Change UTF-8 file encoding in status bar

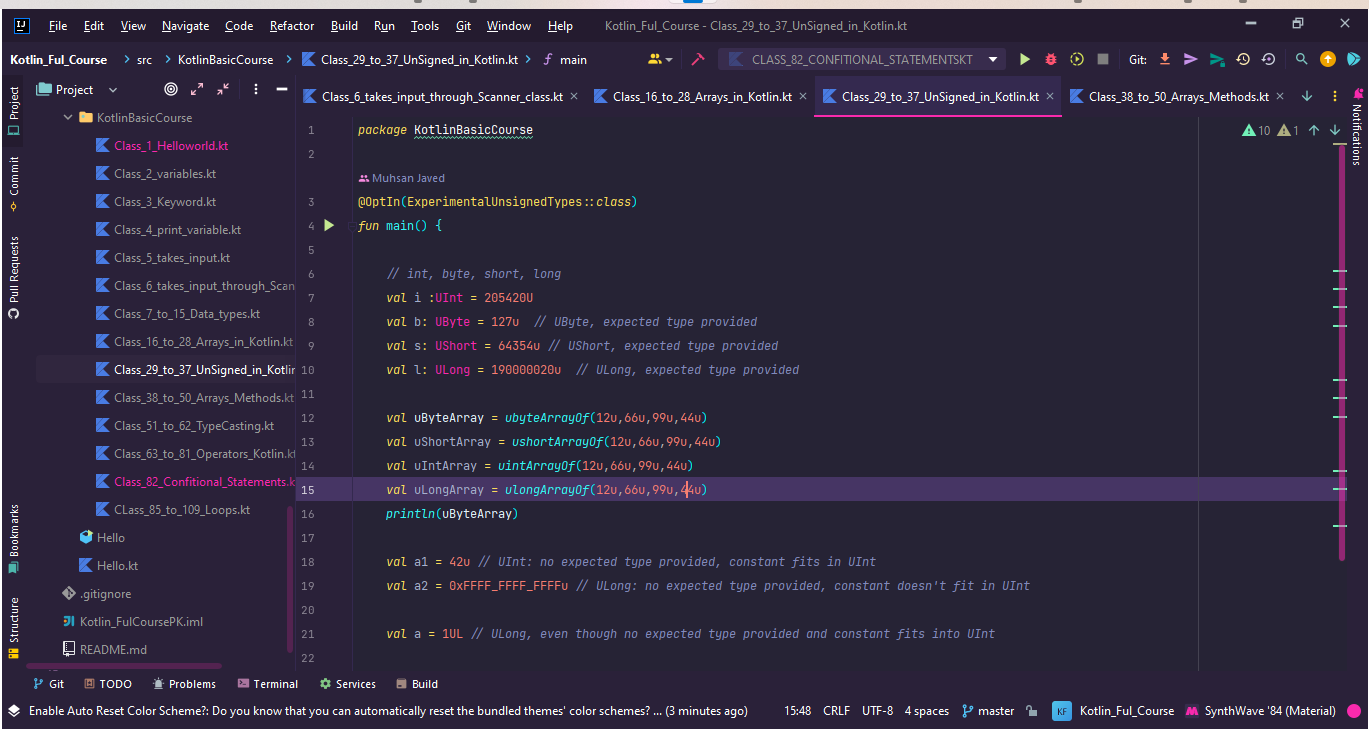877,711
